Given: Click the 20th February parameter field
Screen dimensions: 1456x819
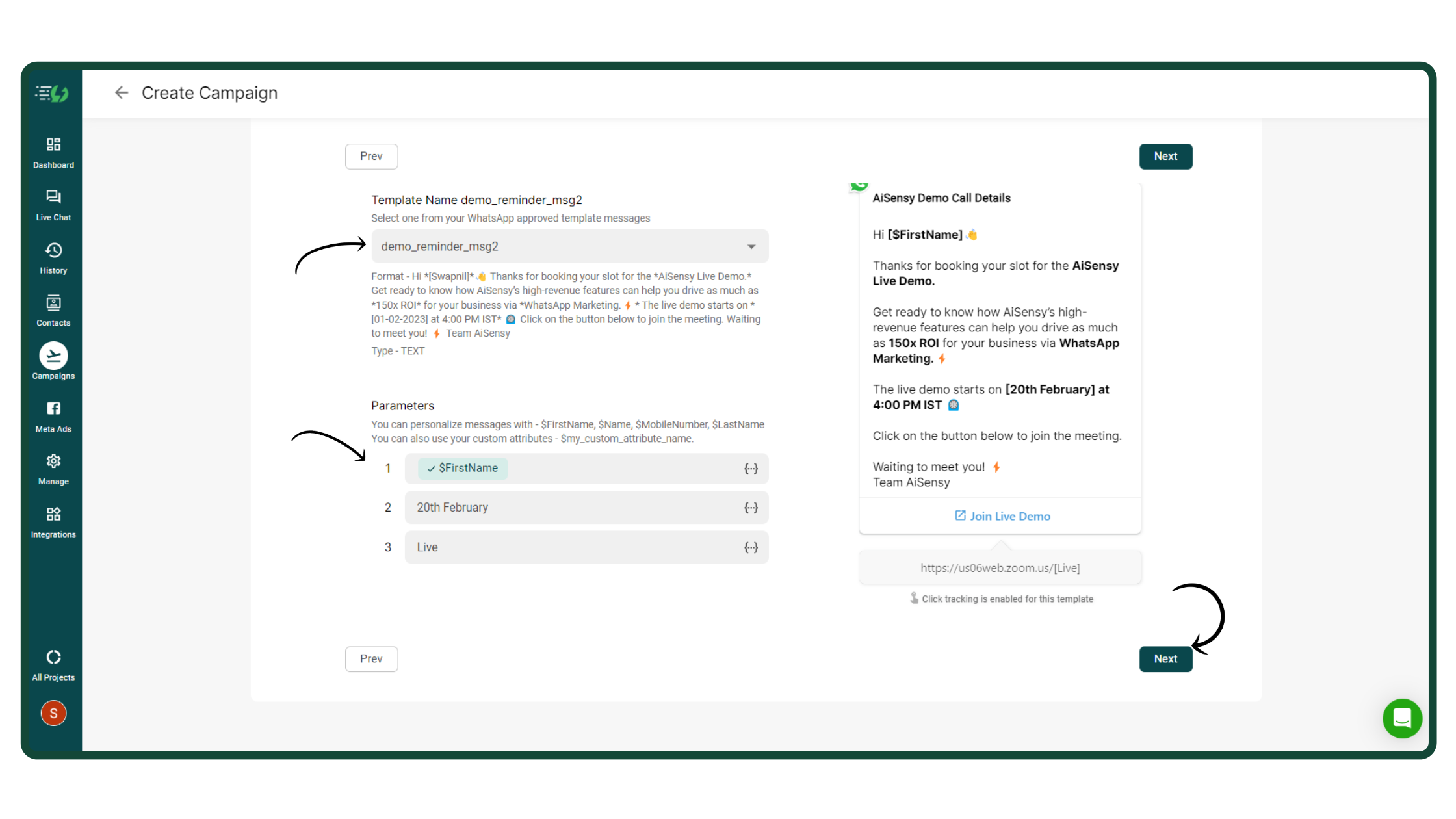Looking at the screenshot, I should click(x=572, y=508).
